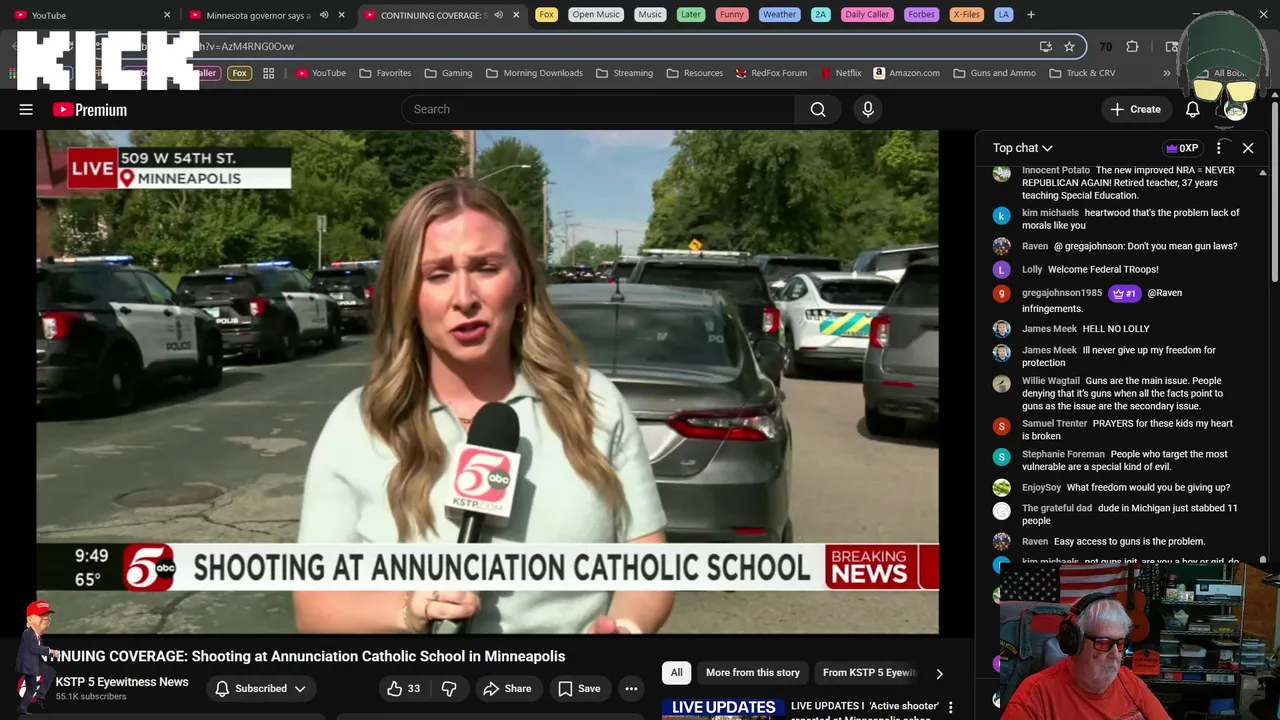Open the LA tab group
Viewport: 1280px width, 720px height.
coord(1004,15)
